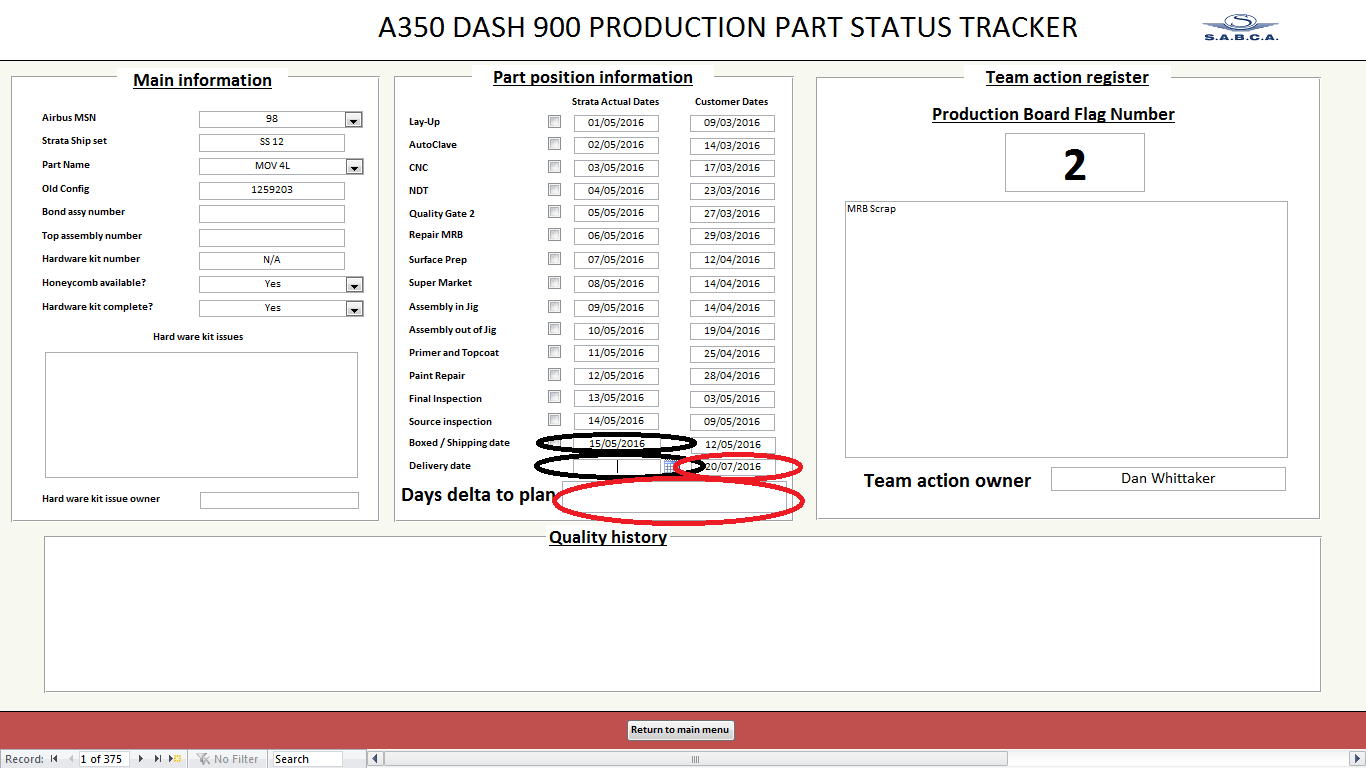This screenshot has height=768, width=1366.
Task: Tick the Super Market checkbox
Action: pyautogui.click(x=554, y=282)
